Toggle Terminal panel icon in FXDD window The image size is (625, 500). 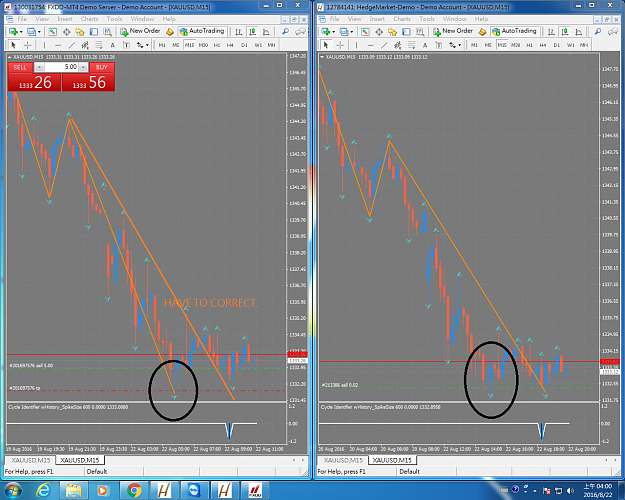tap(94, 31)
